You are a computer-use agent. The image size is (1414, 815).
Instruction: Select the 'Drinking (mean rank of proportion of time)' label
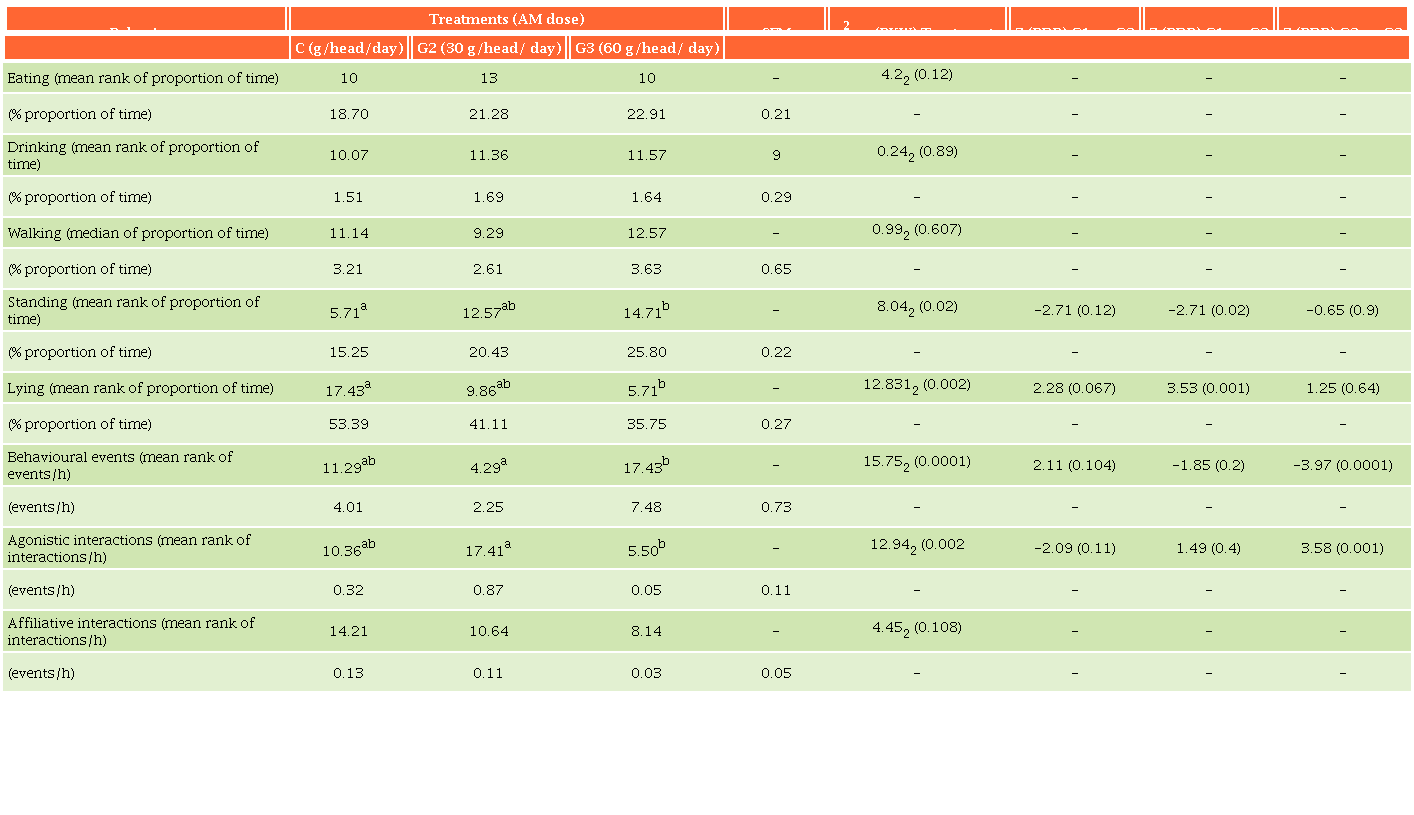coord(133,155)
